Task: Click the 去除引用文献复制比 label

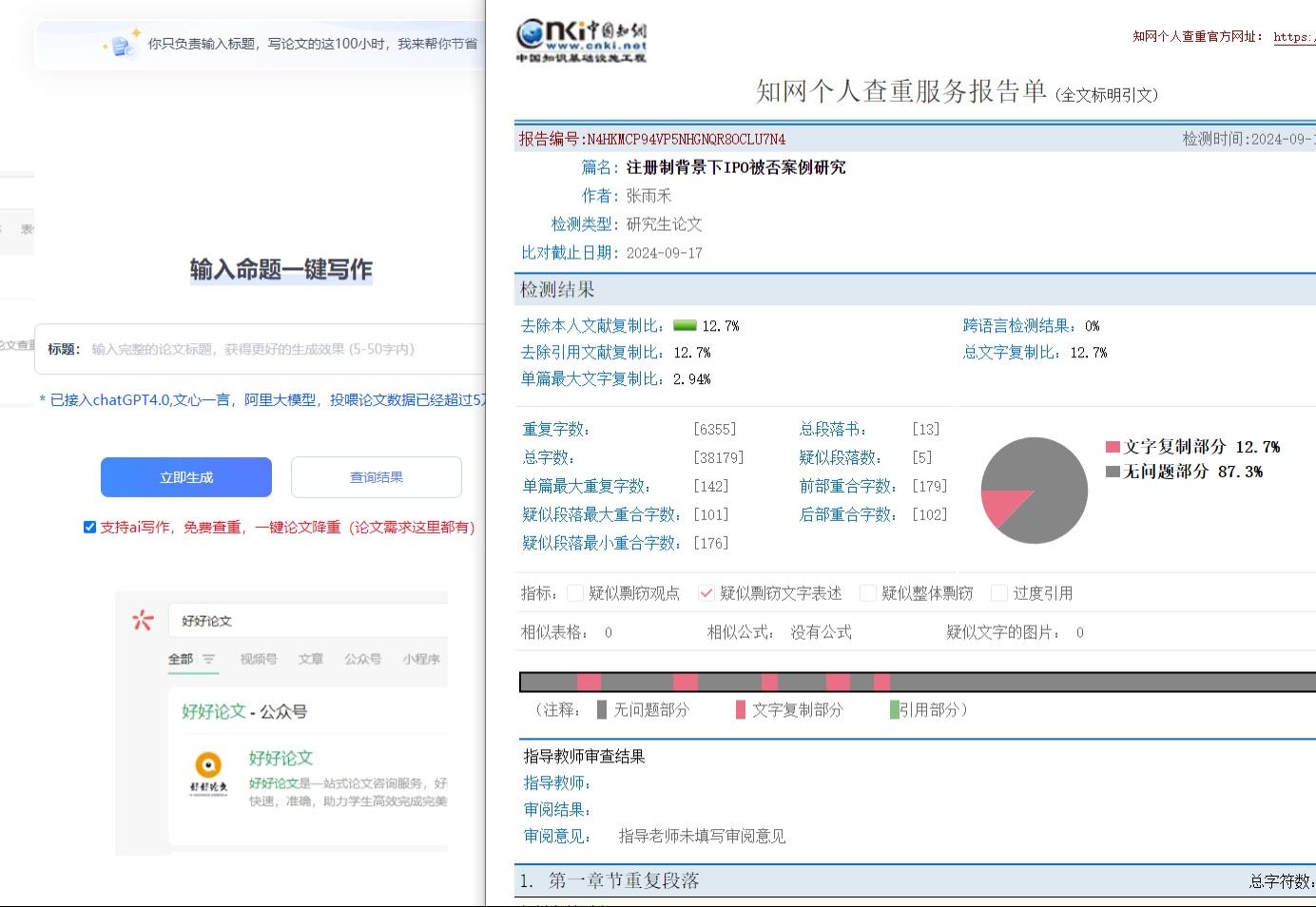Action: tap(592, 353)
